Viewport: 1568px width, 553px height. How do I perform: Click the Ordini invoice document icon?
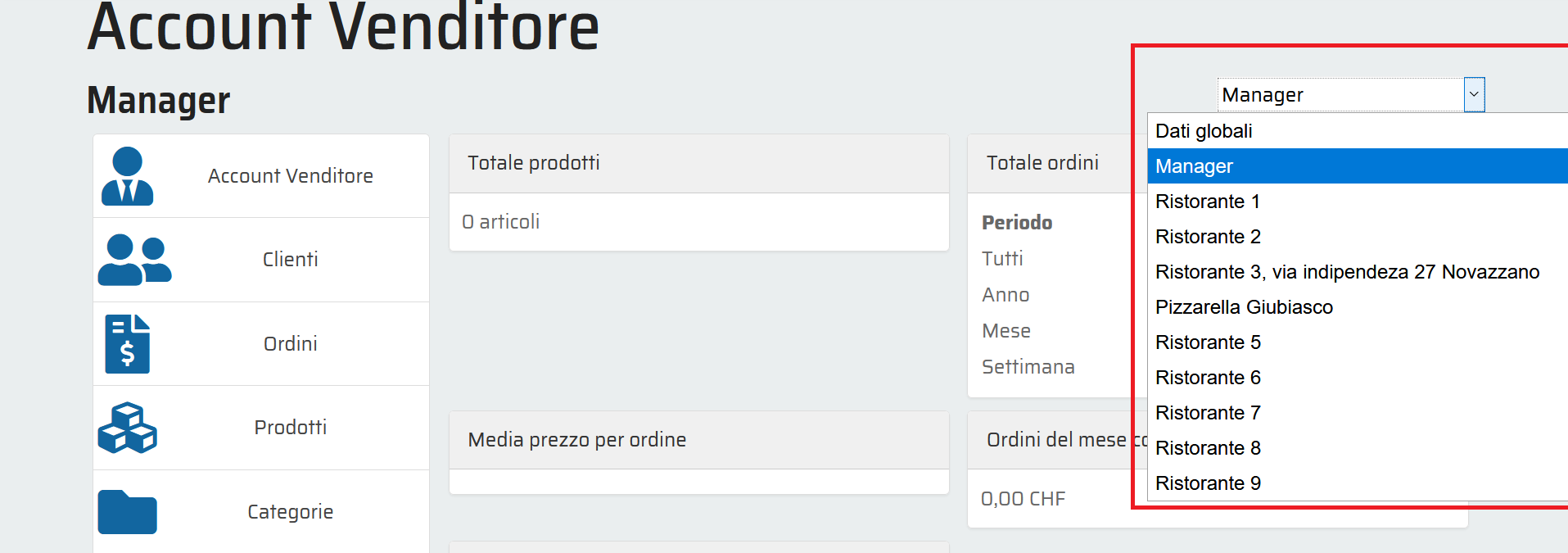(128, 344)
